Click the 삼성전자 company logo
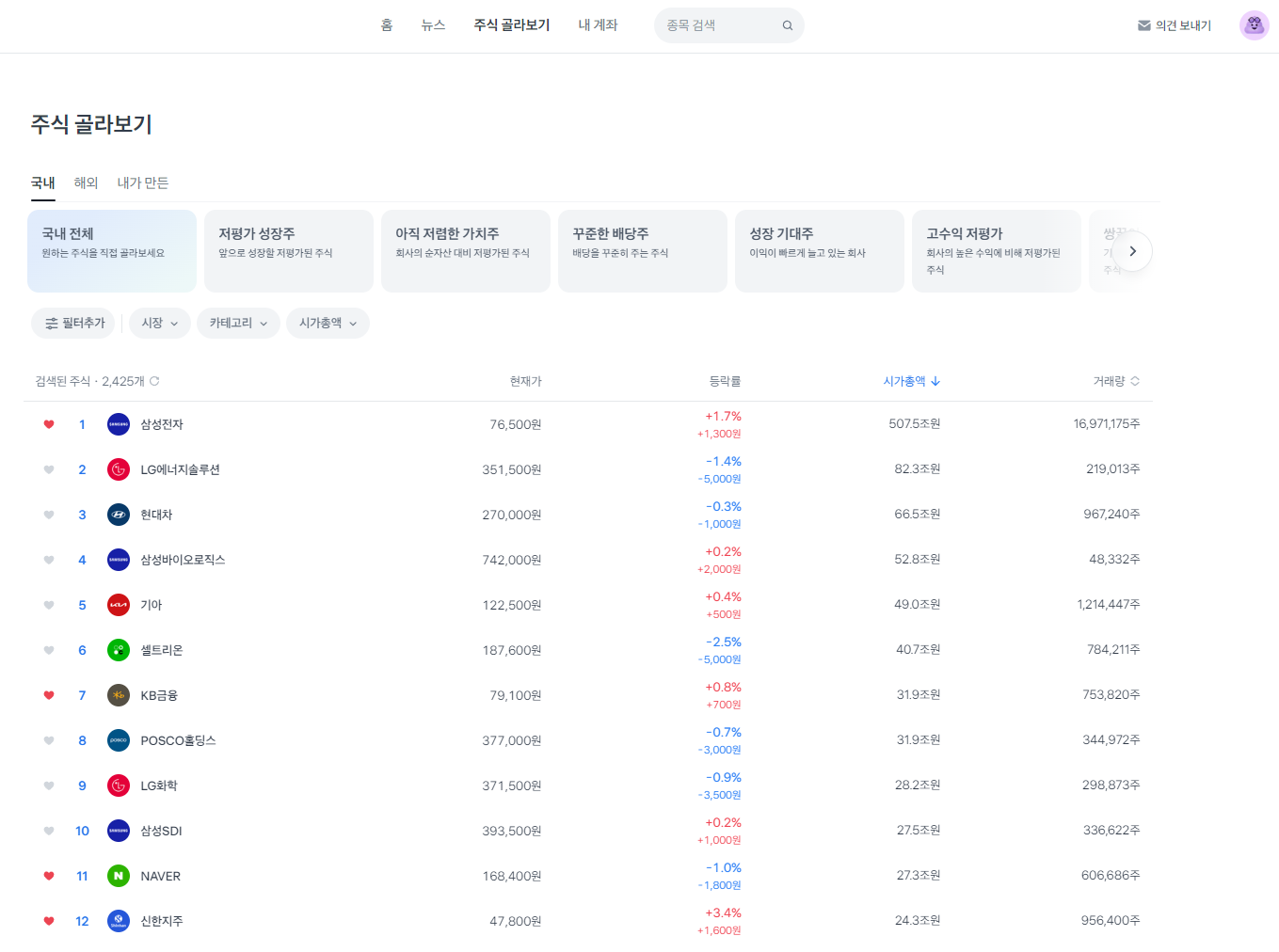 click(119, 424)
